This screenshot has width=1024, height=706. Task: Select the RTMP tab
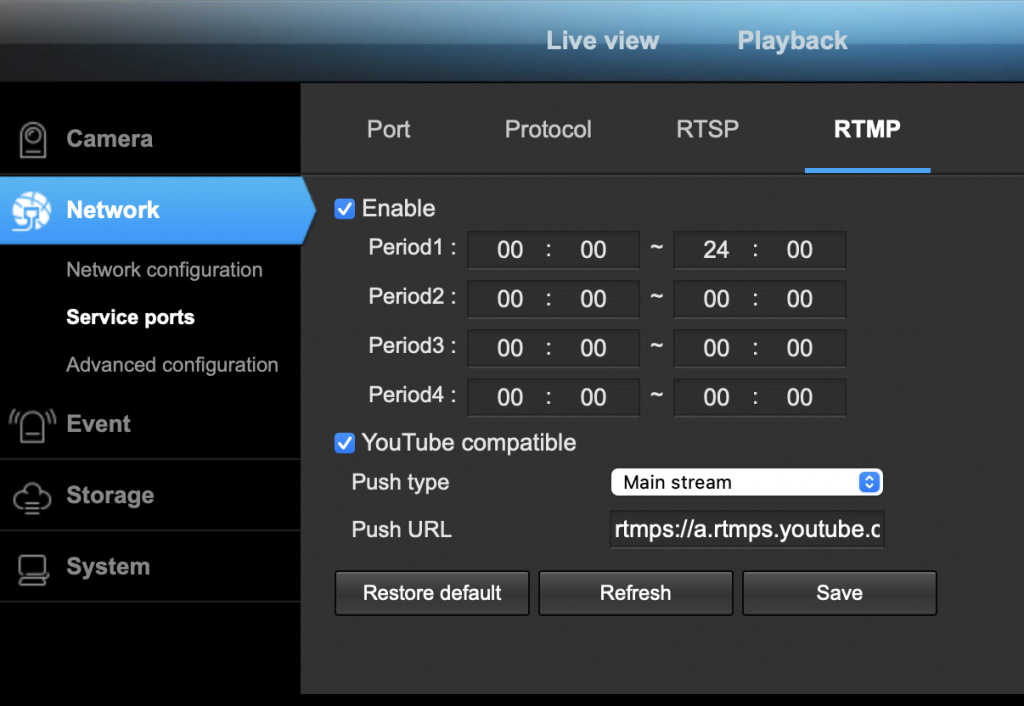pos(867,129)
